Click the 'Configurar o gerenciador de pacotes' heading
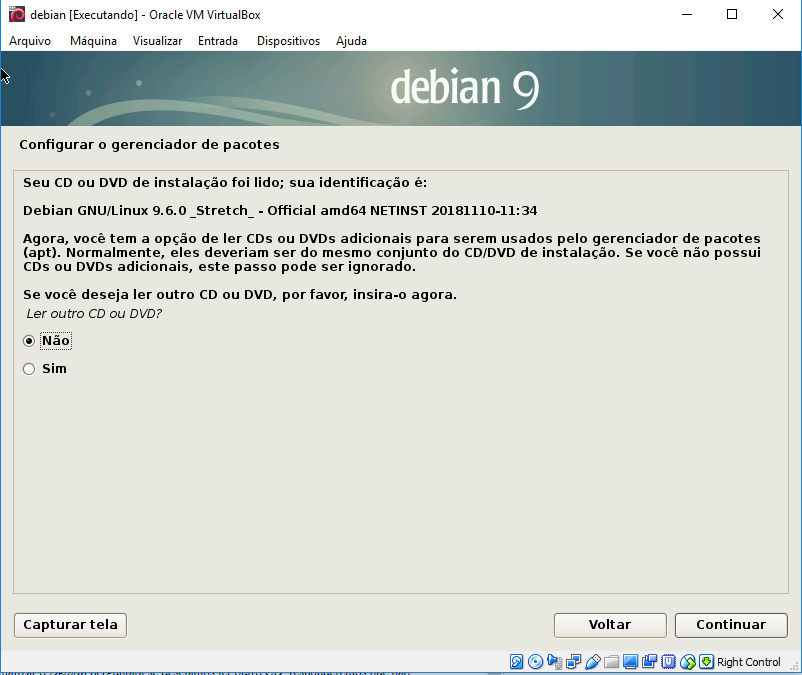The image size is (802, 675). tap(149, 145)
